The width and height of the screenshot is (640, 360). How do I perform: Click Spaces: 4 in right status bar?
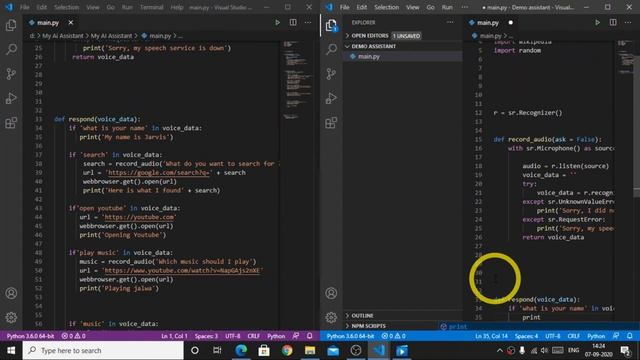pyautogui.click(x=527, y=336)
